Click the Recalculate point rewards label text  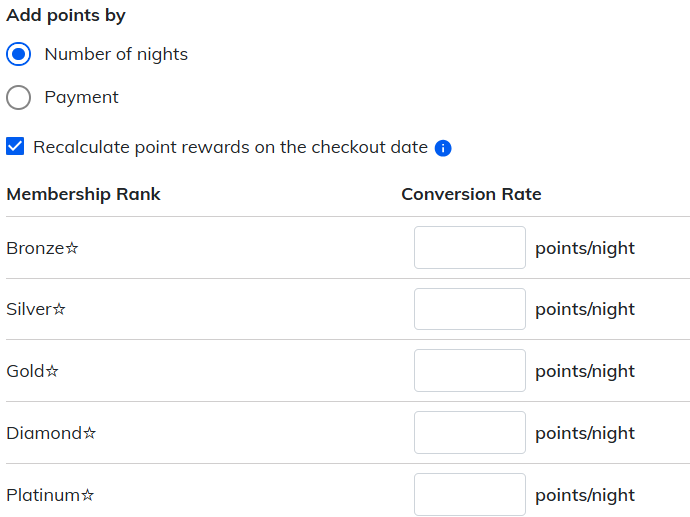230,147
